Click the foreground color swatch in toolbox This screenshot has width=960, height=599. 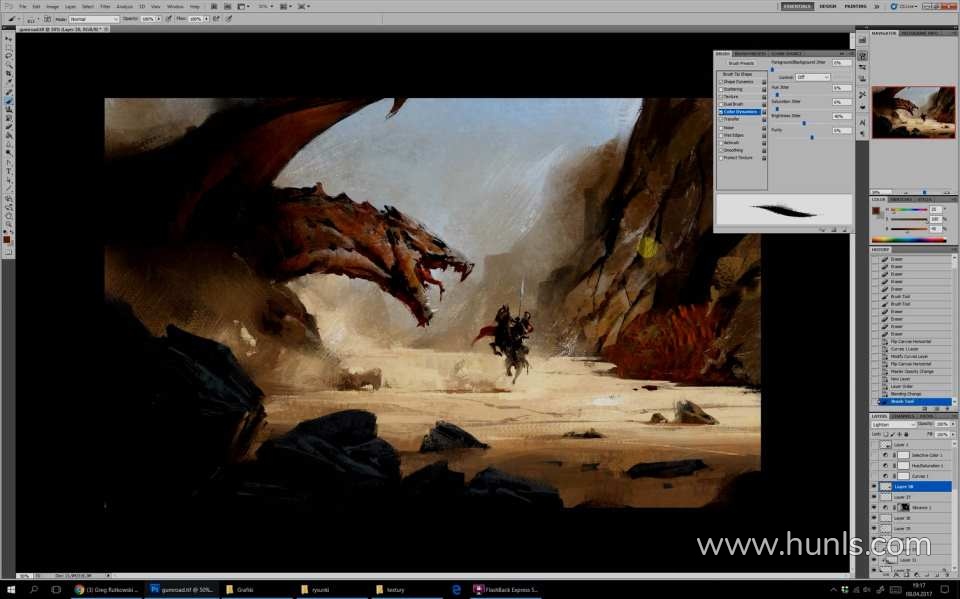point(7,239)
